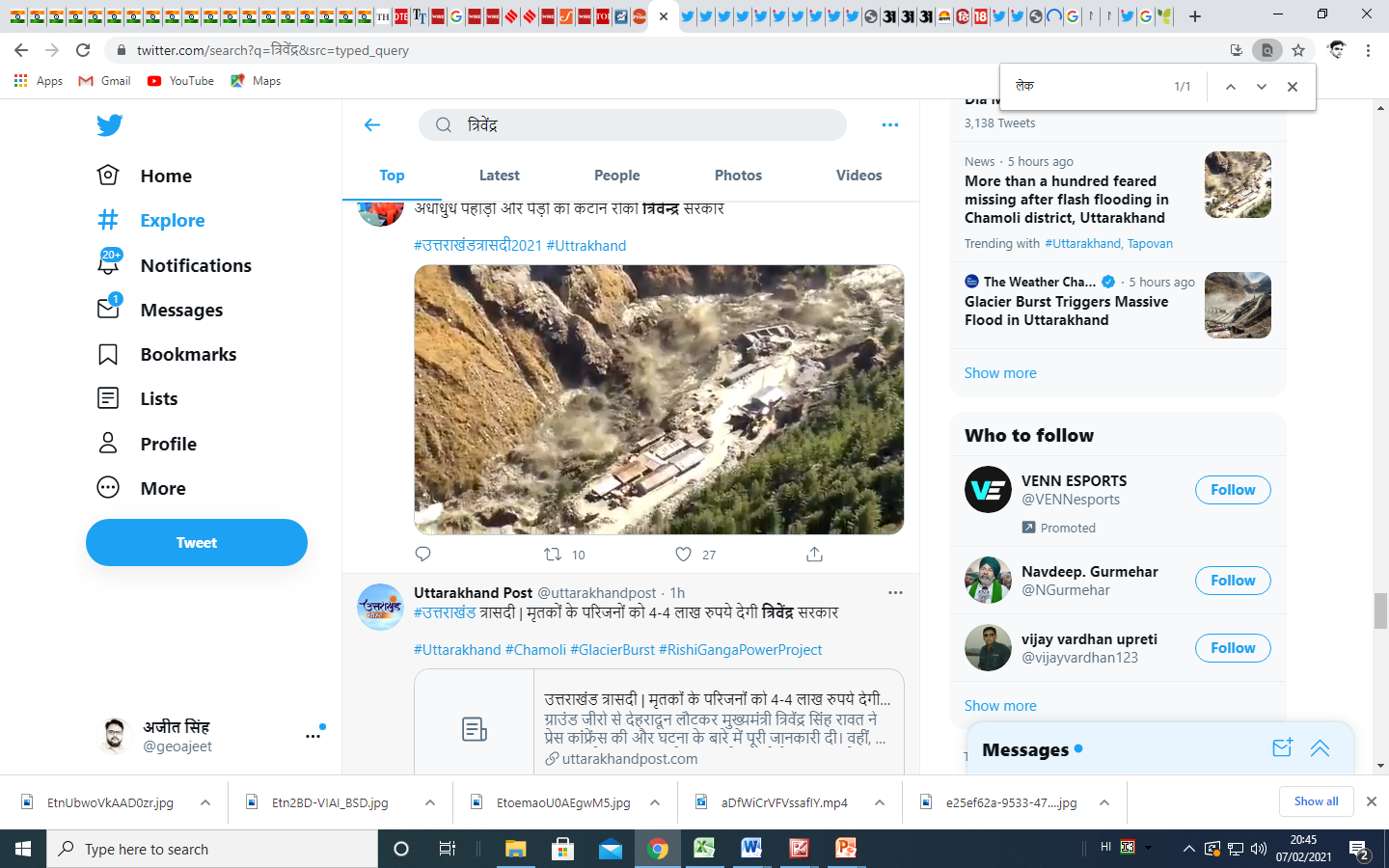This screenshot has height=868, width=1389.
Task: Close the downloads bar
Action: coord(1371,801)
